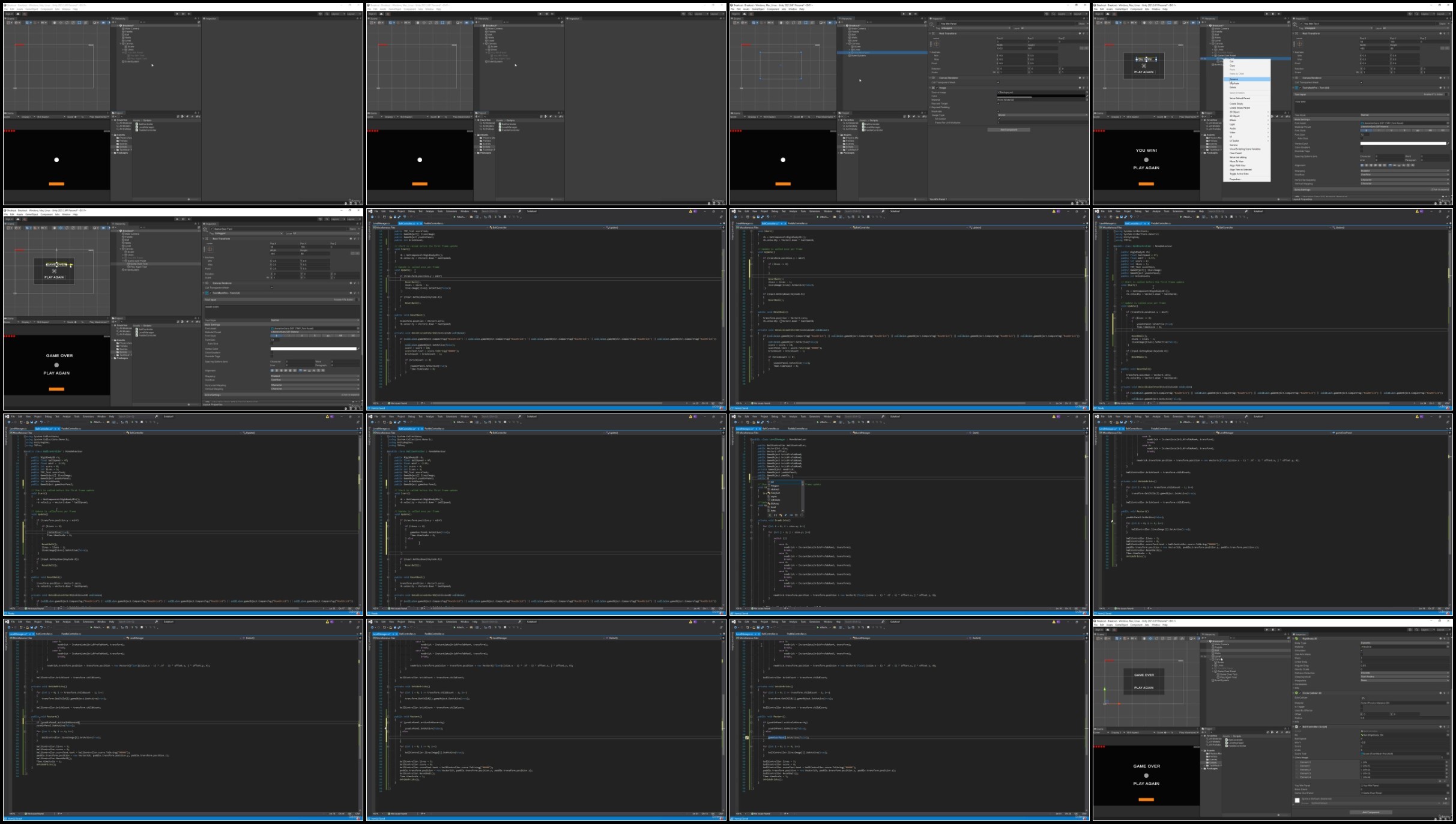Select the Move tool in the Rigidbody 2D frame's Scene toolbar
The width and height of the screenshot is (1456, 824).
tap(1150, 639)
